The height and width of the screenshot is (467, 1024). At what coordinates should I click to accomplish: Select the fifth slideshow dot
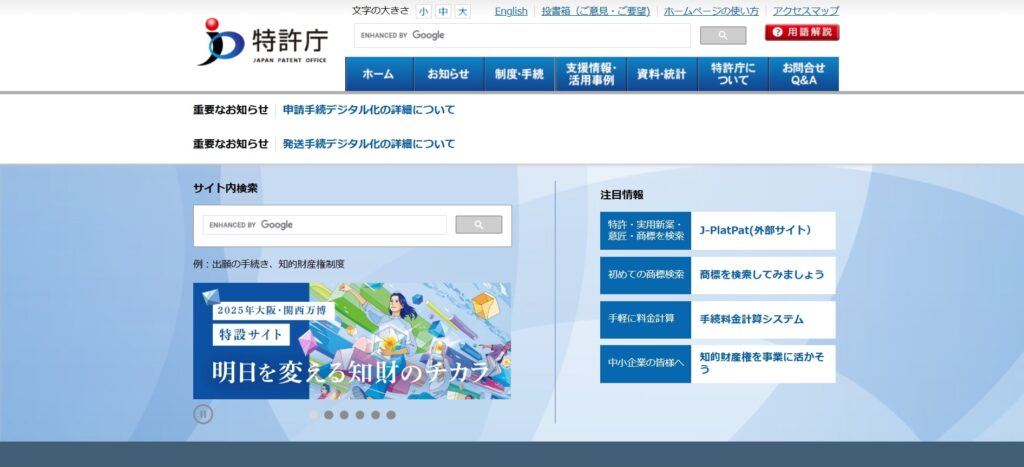click(376, 415)
